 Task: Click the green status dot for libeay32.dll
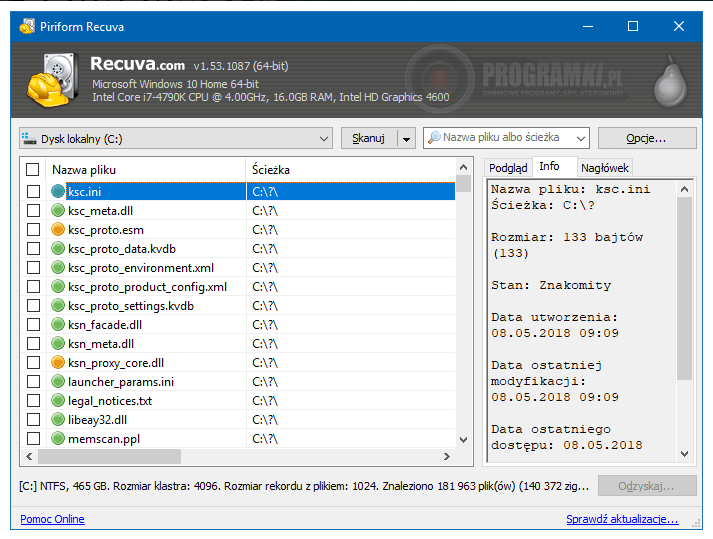58,419
